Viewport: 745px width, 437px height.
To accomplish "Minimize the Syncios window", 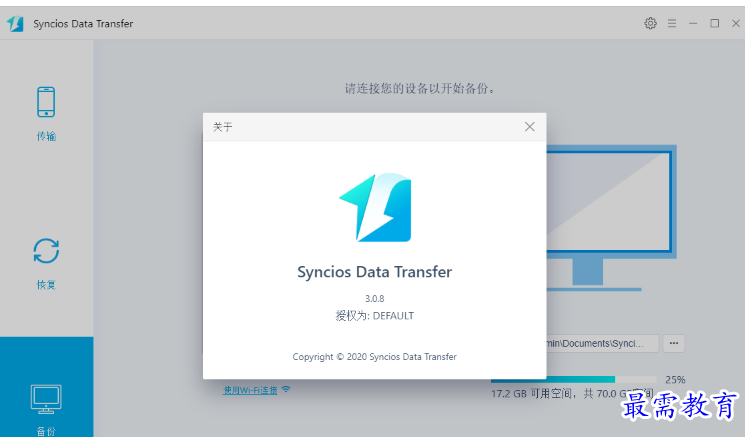I will click(693, 23).
